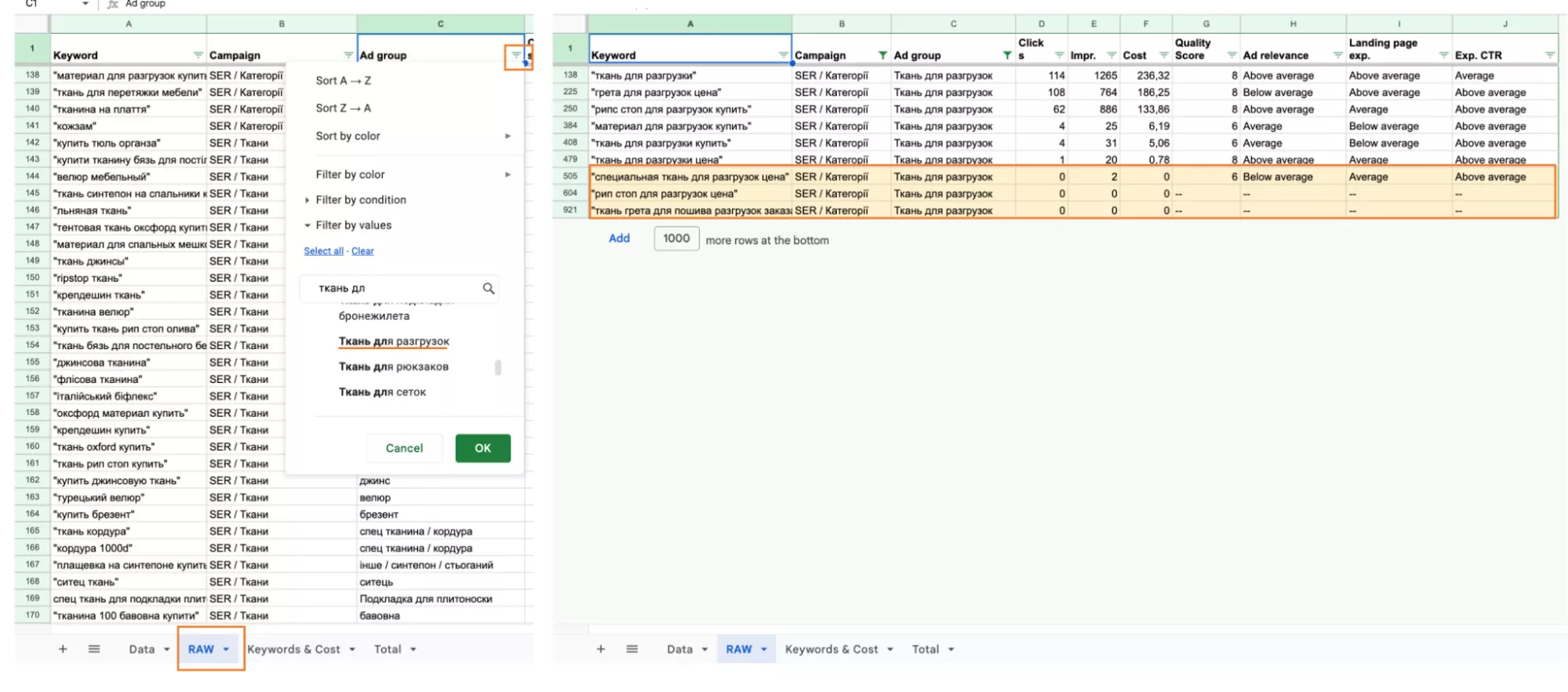
Task: Expand Filter by condition section
Action: click(x=361, y=200)
